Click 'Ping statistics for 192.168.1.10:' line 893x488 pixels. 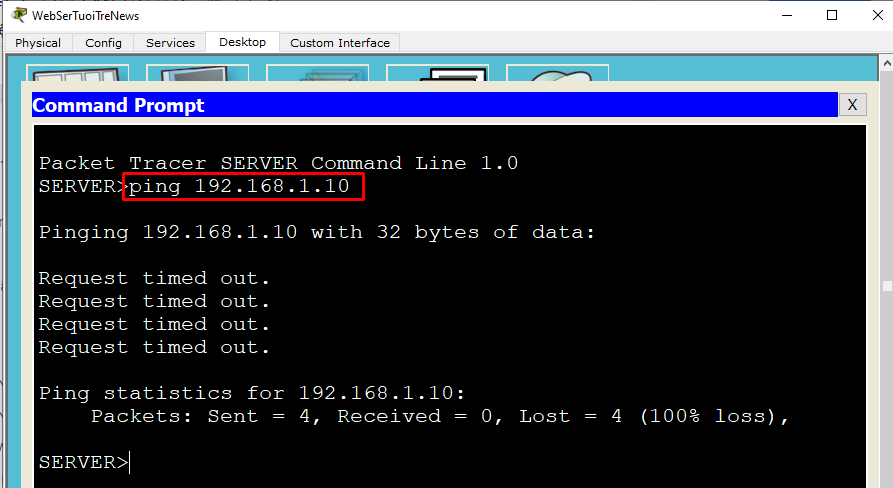tap(252, 393)
